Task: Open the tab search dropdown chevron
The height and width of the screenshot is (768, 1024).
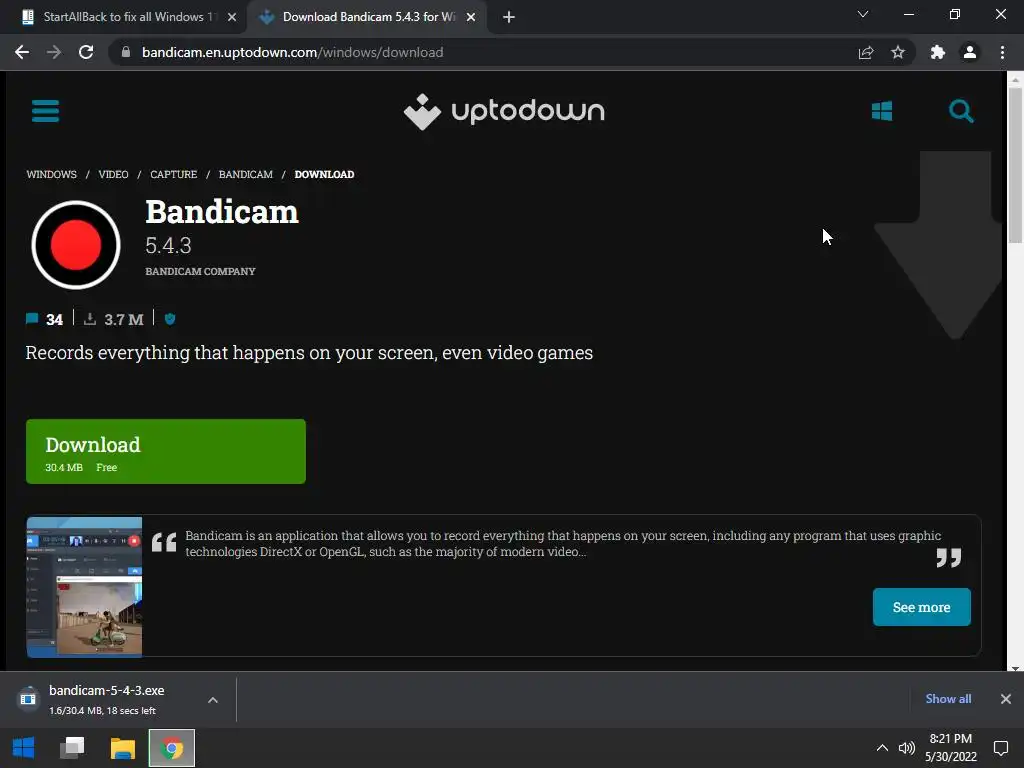Action: (863, 14)
